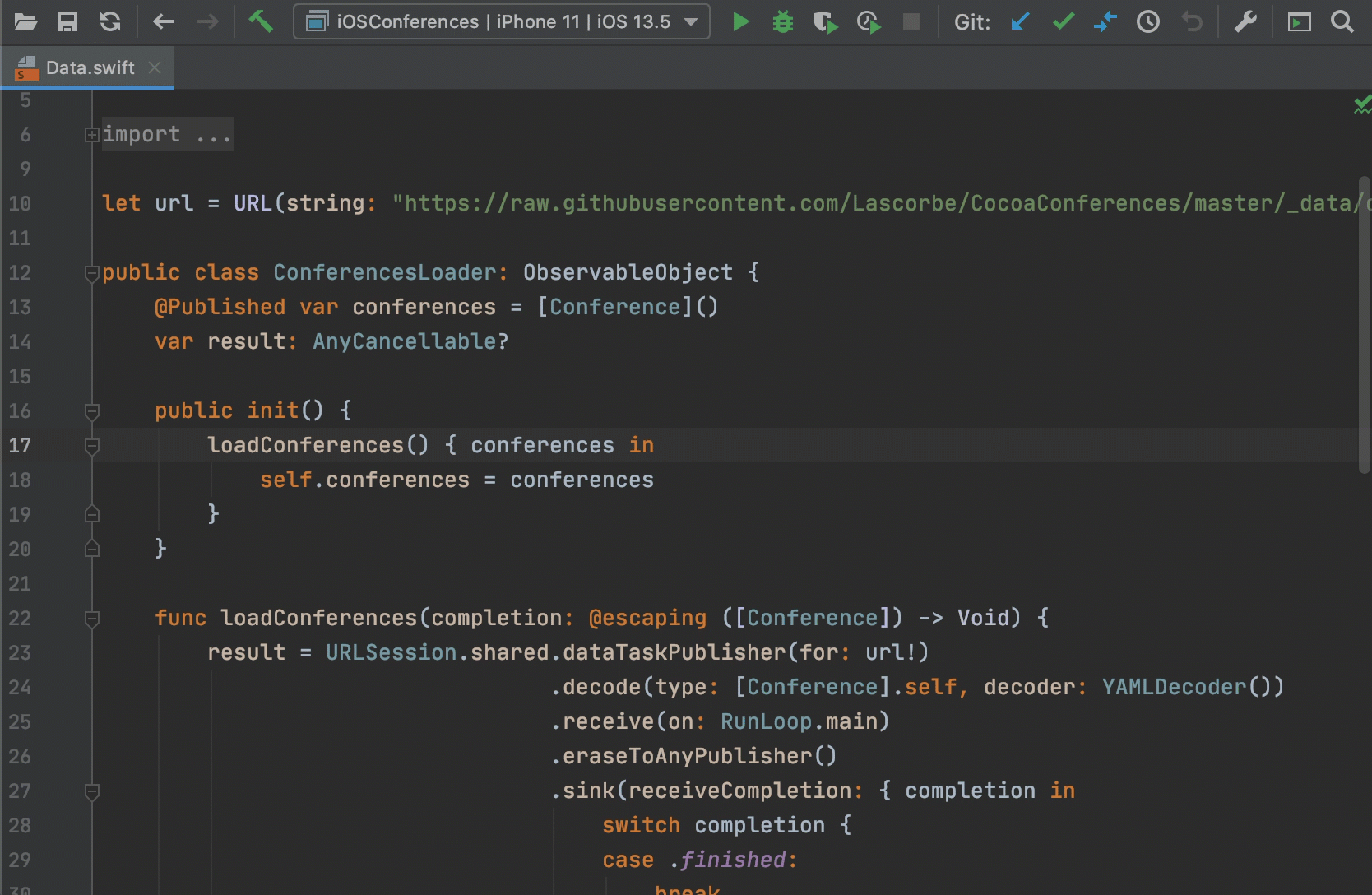Screen dimensions: 1372x895
Task: Build the project with the hammer icon
Action: coord(262,21)
